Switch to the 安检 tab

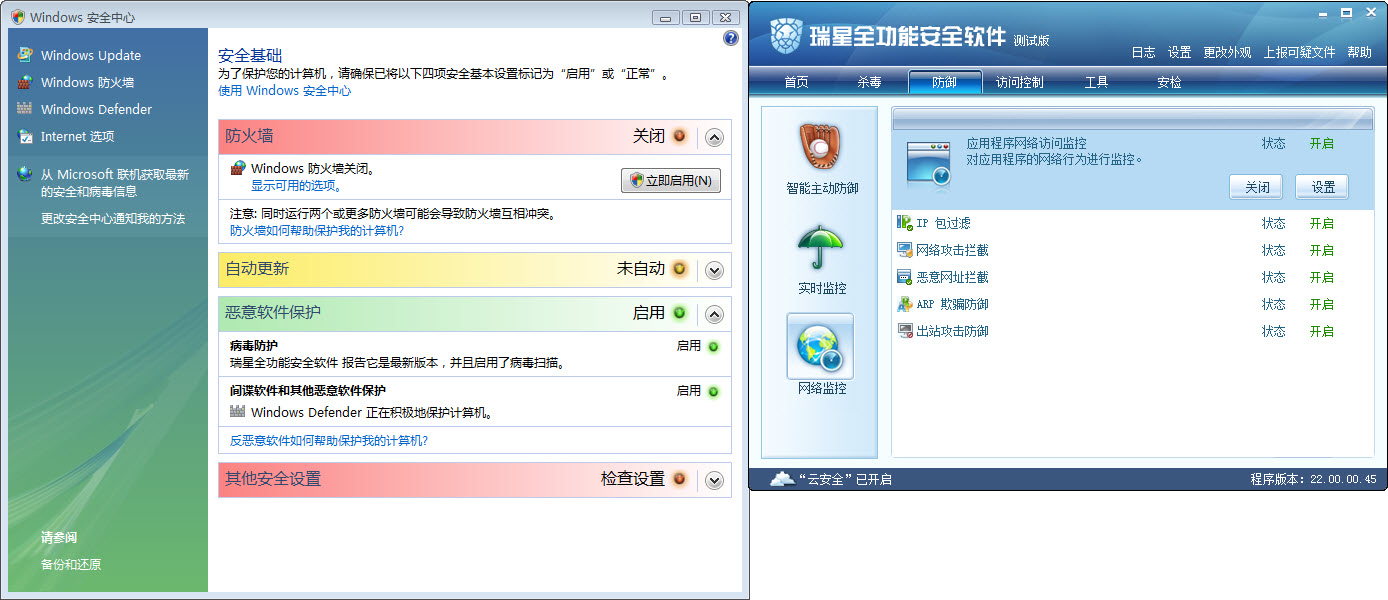click(1169, 82)
